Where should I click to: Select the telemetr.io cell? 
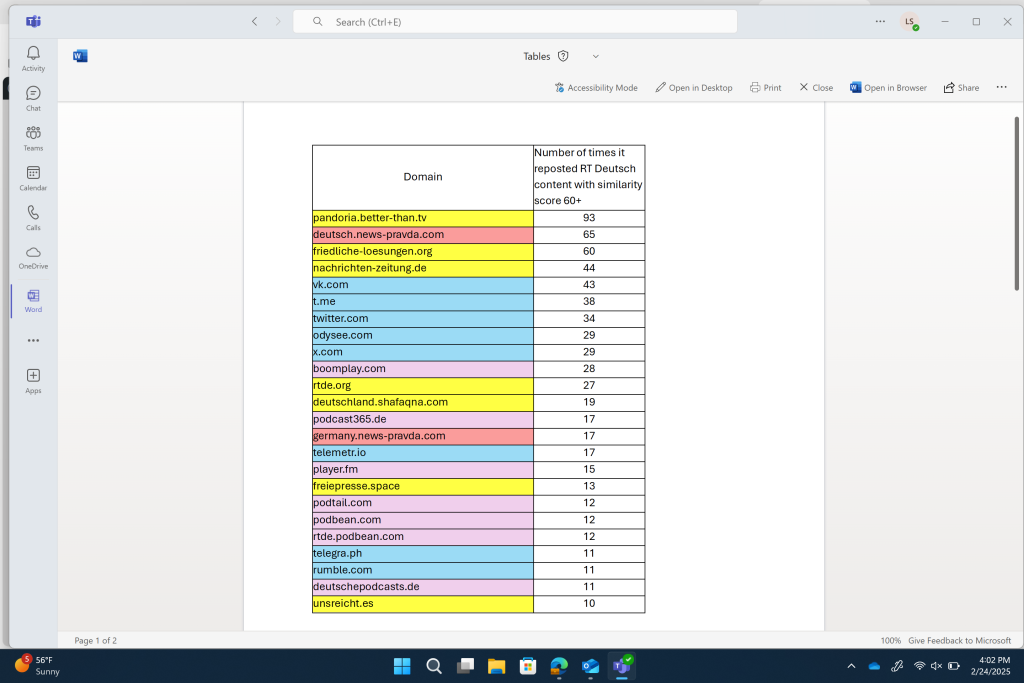click(x=423, y=453)
